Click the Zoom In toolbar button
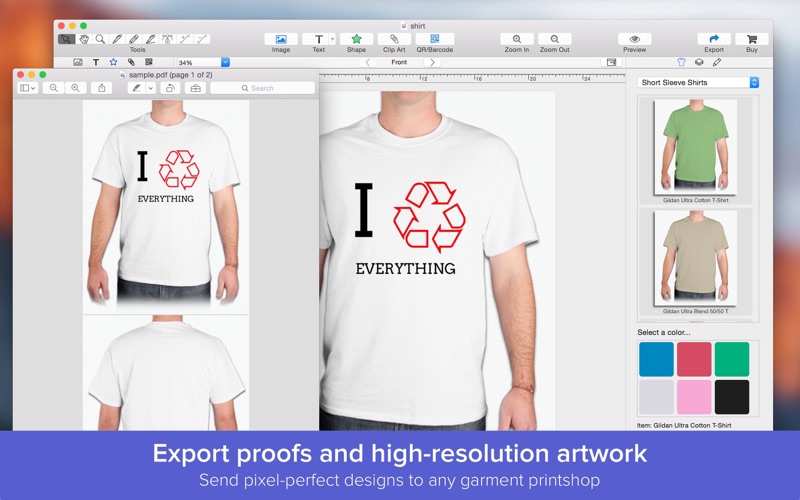This screenshot has height=500, width=800. click(517, 39)
